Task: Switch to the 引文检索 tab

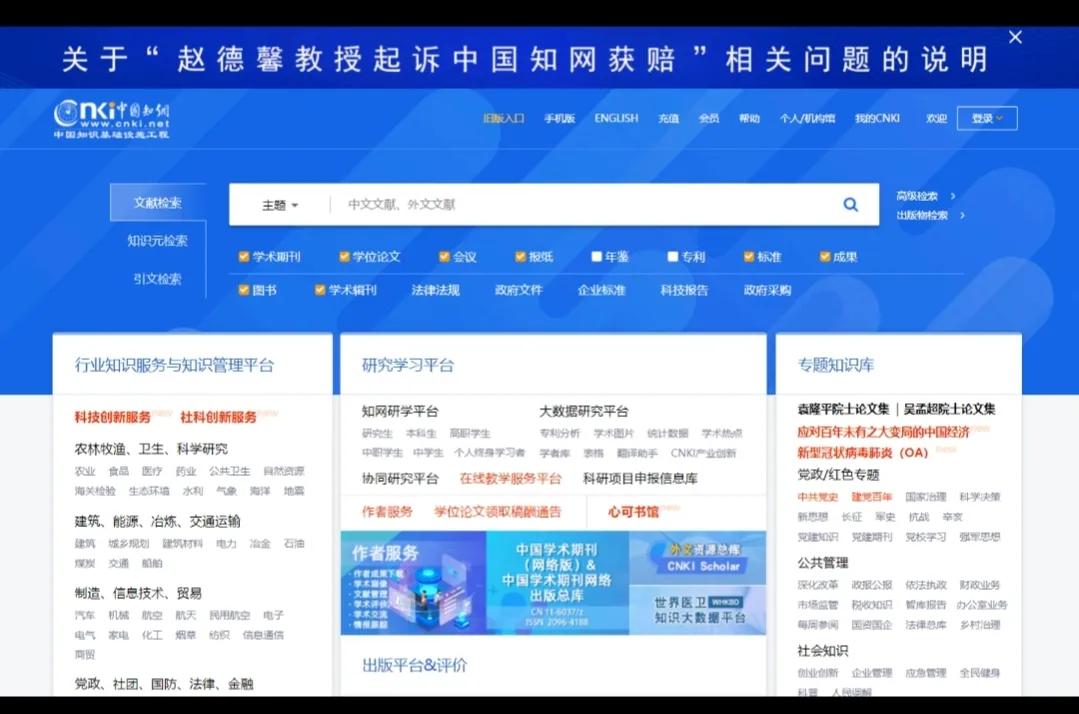Action: point(156,279)
